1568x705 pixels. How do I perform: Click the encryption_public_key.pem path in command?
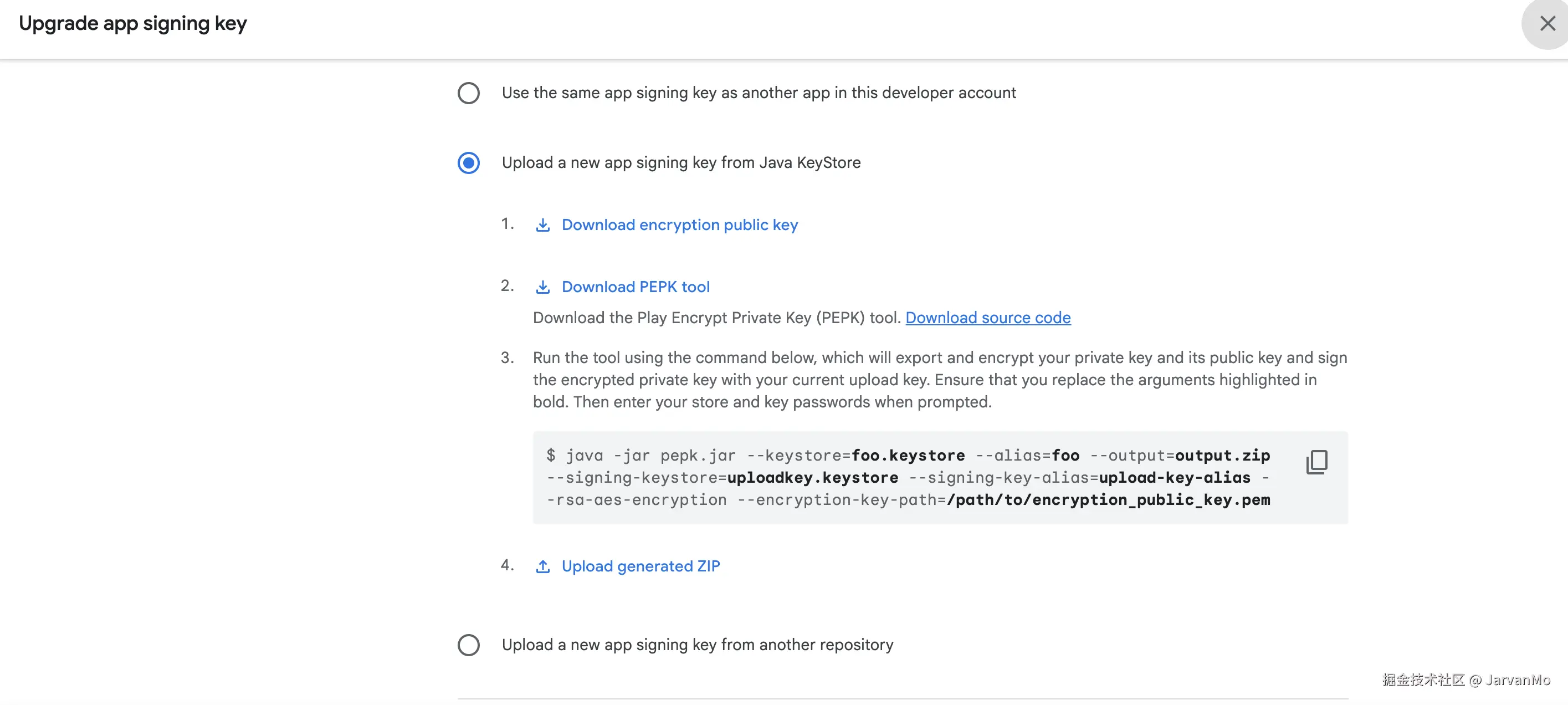(1108, 500)
